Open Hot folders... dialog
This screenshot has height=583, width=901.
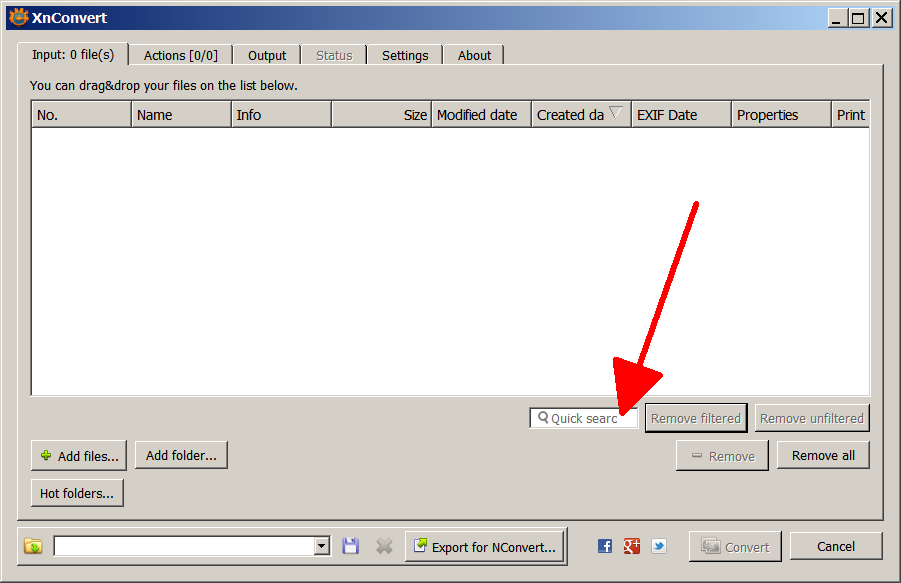[77, 493]
